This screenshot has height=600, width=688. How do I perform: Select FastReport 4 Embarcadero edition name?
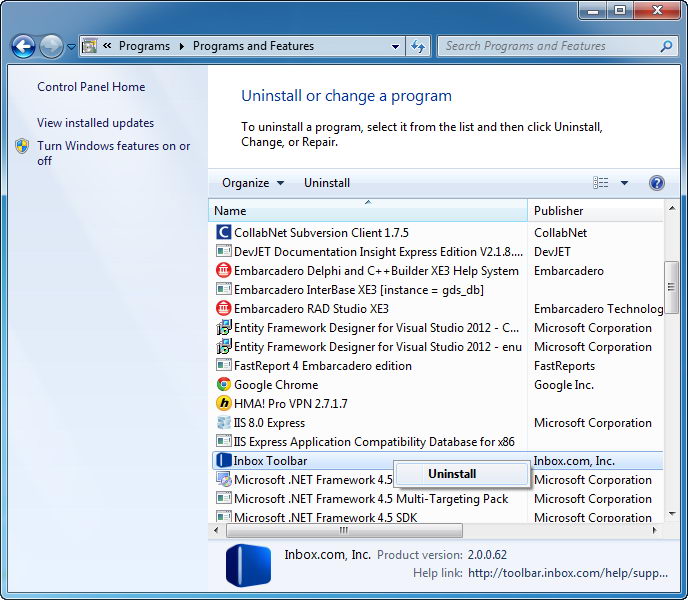click(x=322, y=366)
